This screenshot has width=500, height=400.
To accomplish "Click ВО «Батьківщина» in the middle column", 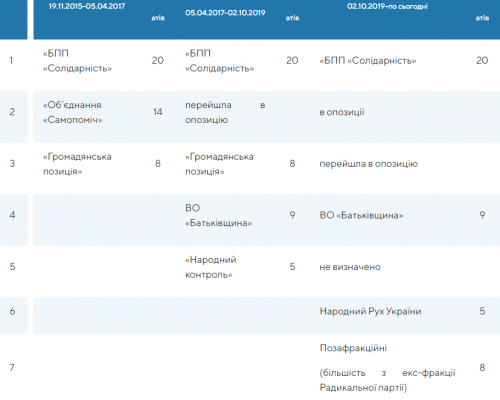I will 219,215.
